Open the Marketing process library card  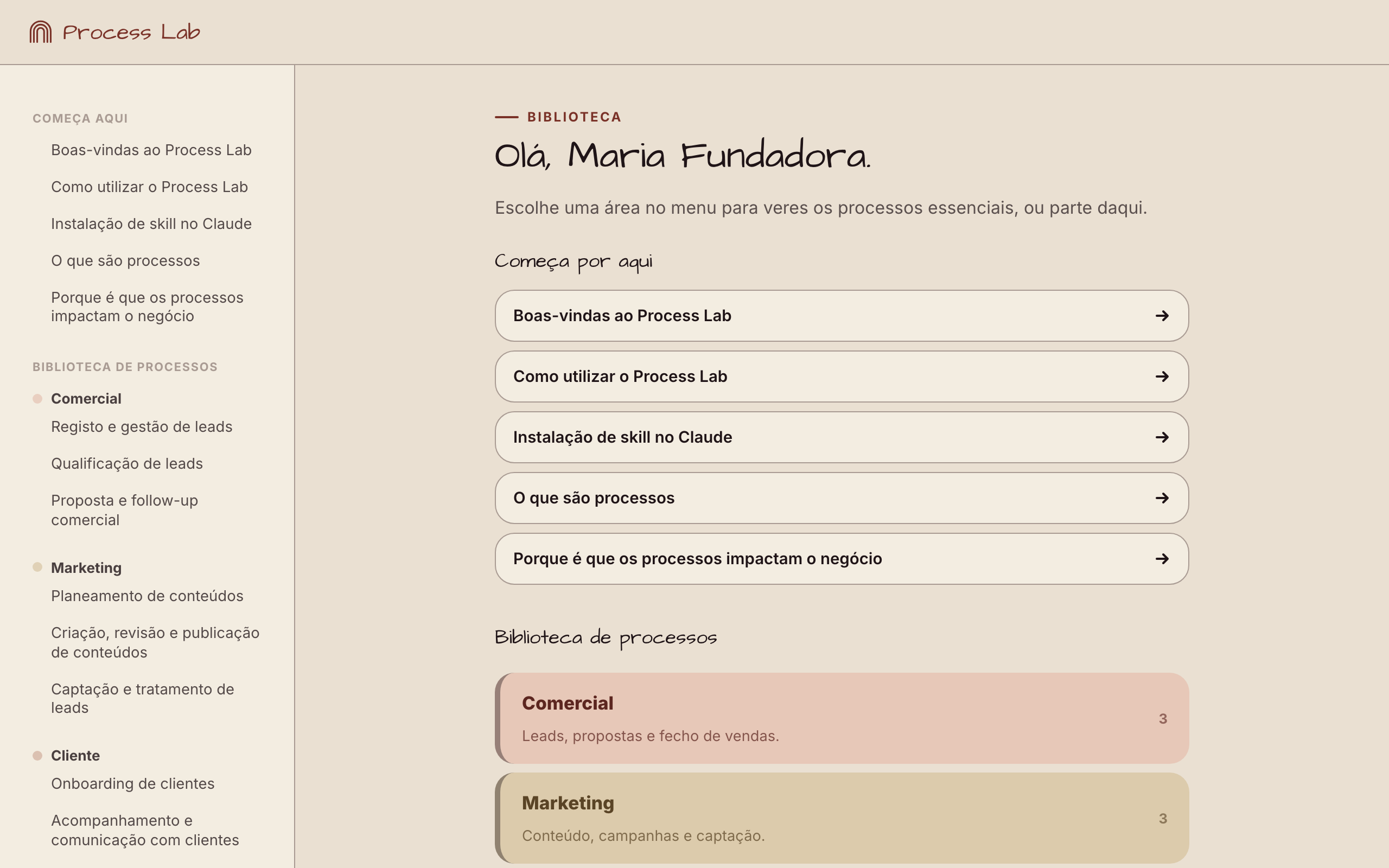tap(842, 818)
